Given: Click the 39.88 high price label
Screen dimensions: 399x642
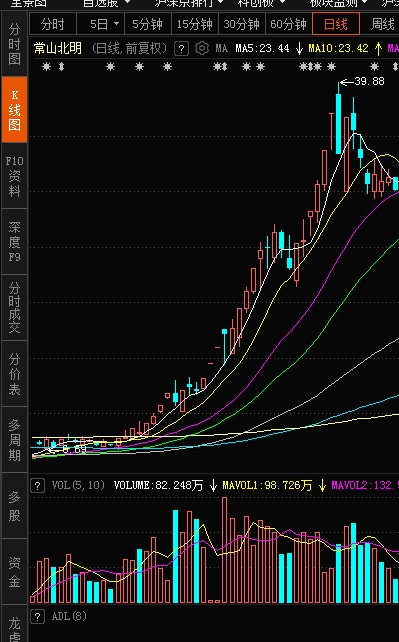Looking at the screenshot, I should pos(369,81).
